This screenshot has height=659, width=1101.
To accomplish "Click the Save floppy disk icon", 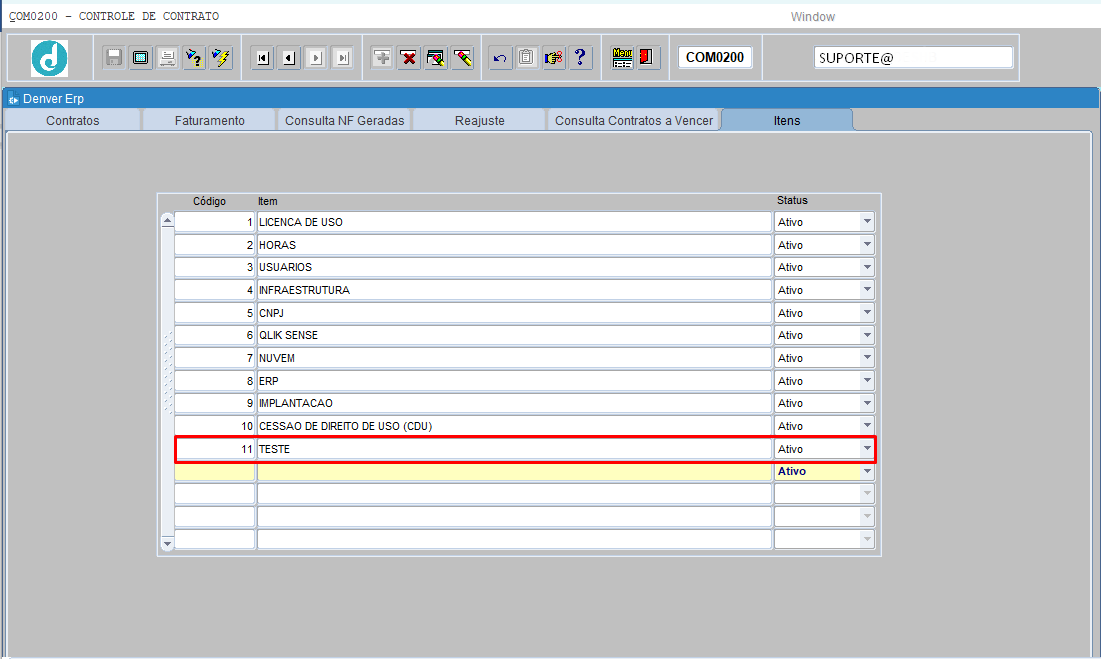I will click(114, 58).
